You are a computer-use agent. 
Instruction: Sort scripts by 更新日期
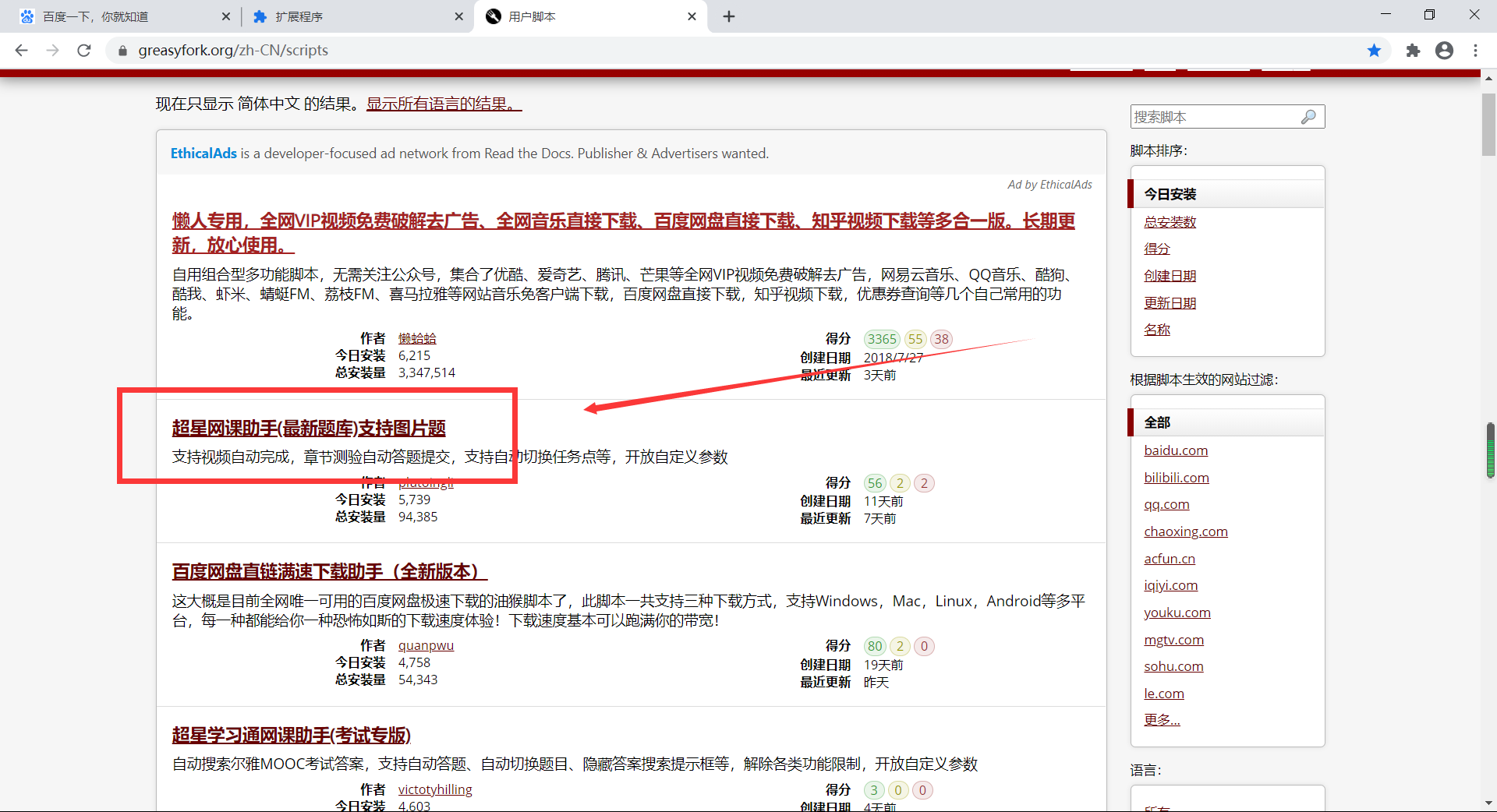click(x=1170, y=303)
